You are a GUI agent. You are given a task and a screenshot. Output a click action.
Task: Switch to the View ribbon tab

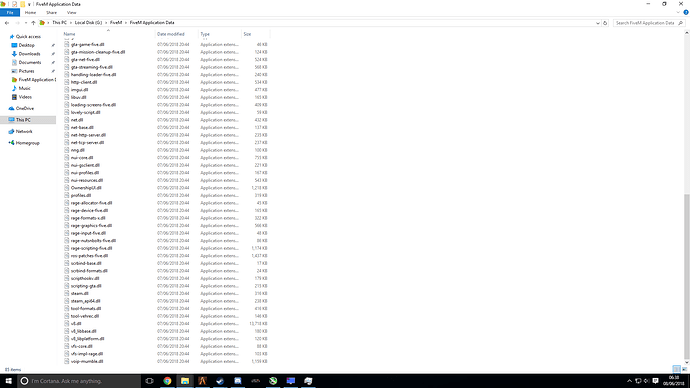pos(71,12)
